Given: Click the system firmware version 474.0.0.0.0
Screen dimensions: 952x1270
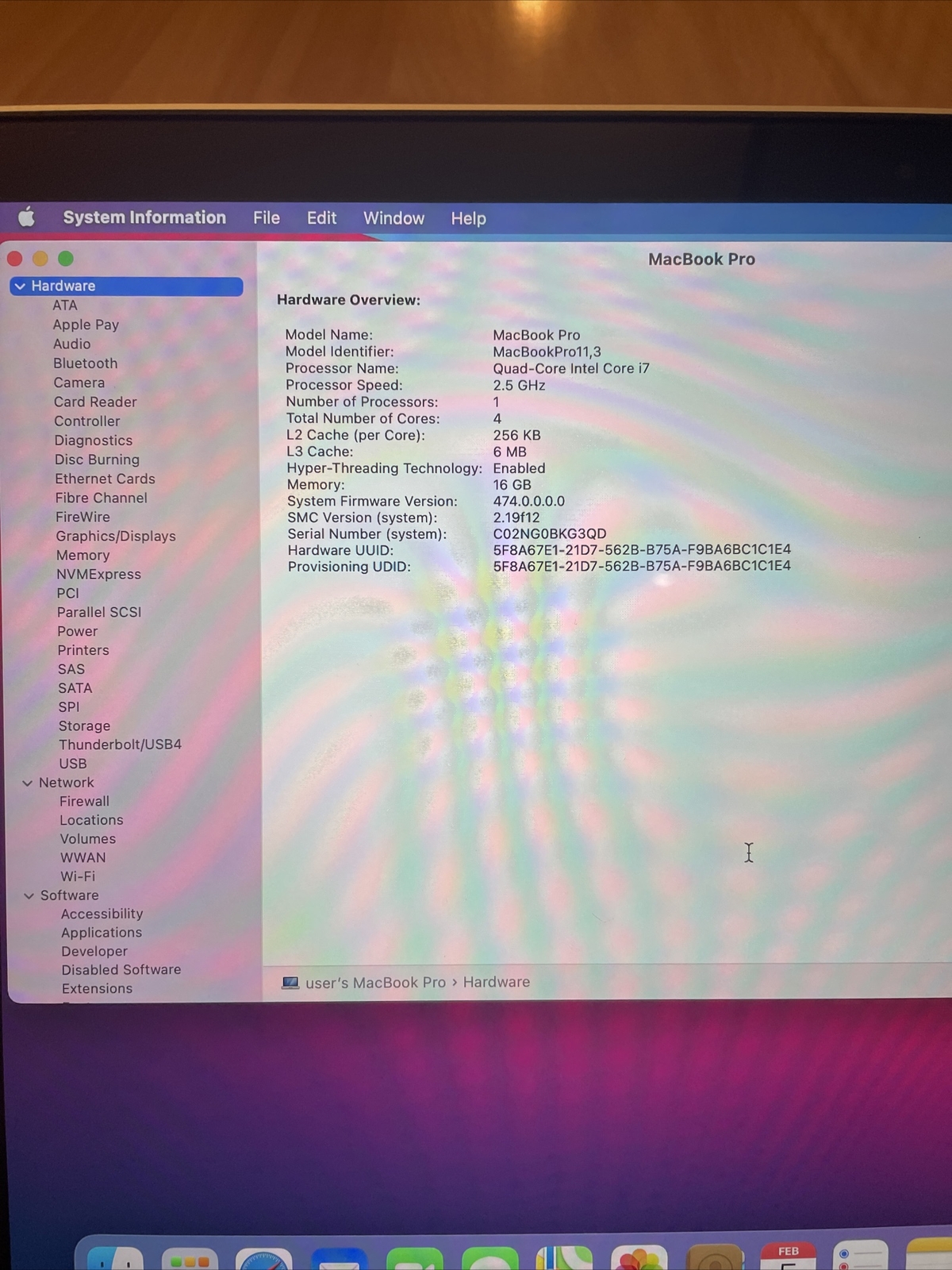Looking at the screenshot, I should click(x=528, y=502).
